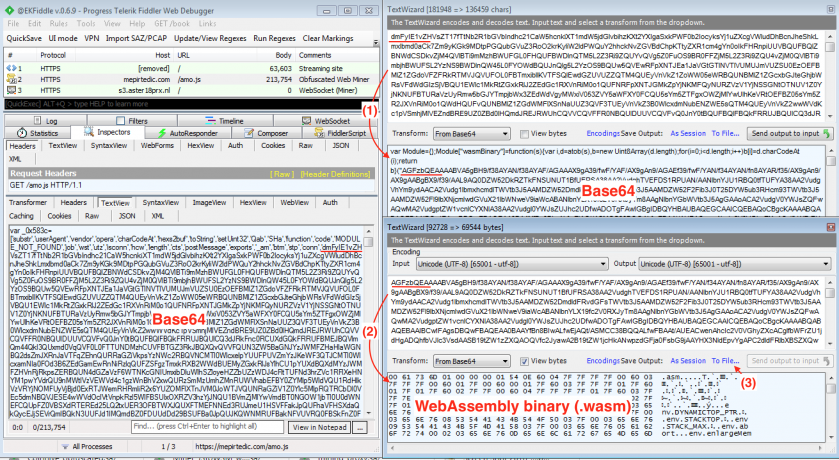Screen dimensions: 839x460
Task: Click As Session link in upper TextWizard
Action: [688, 133]
